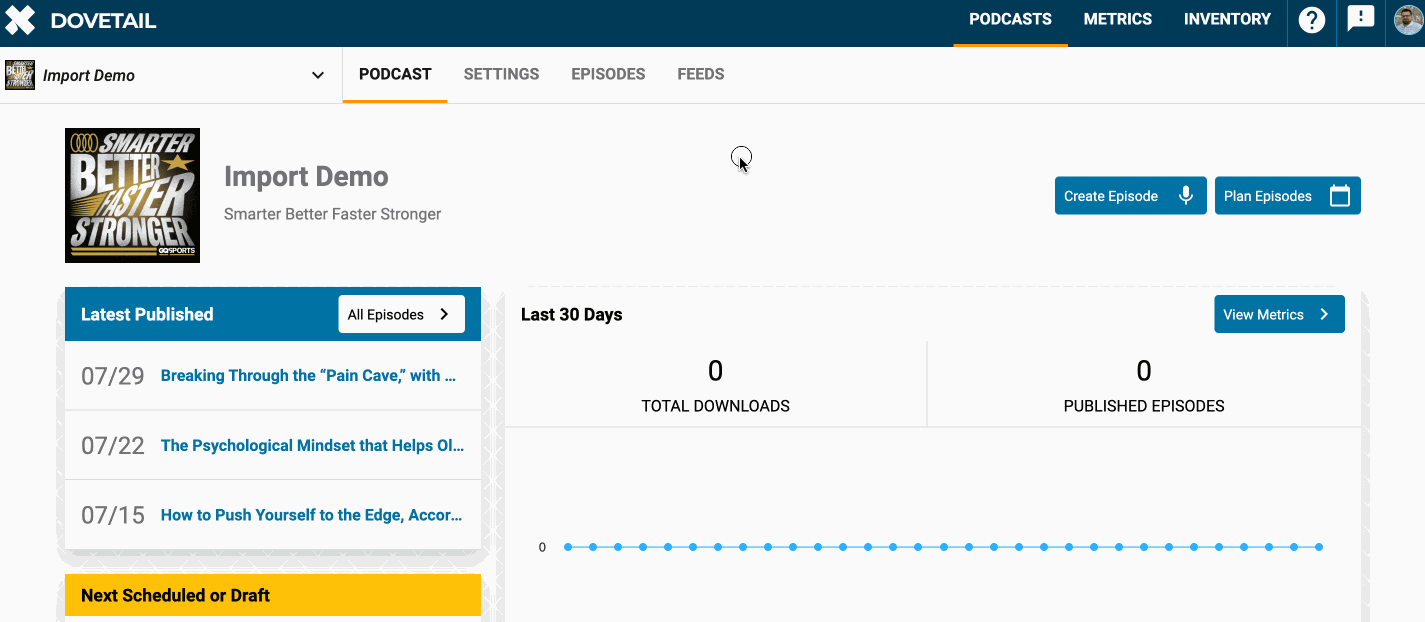Open Inventory in top navigation

(x=1227, y=20)
